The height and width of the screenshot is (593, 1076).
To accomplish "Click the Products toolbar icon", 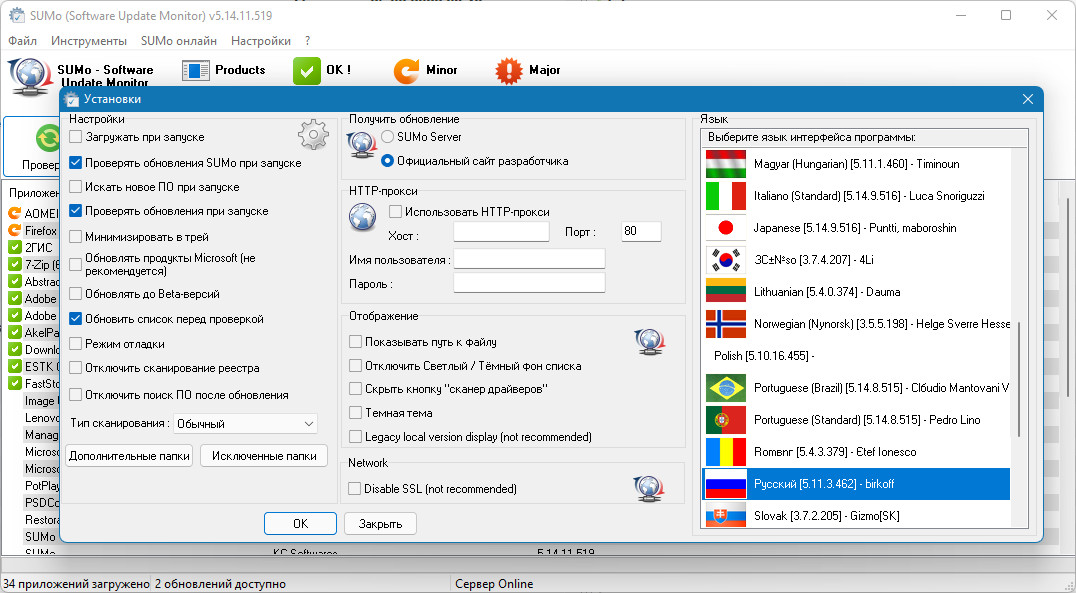I will [x=196, y=70].
